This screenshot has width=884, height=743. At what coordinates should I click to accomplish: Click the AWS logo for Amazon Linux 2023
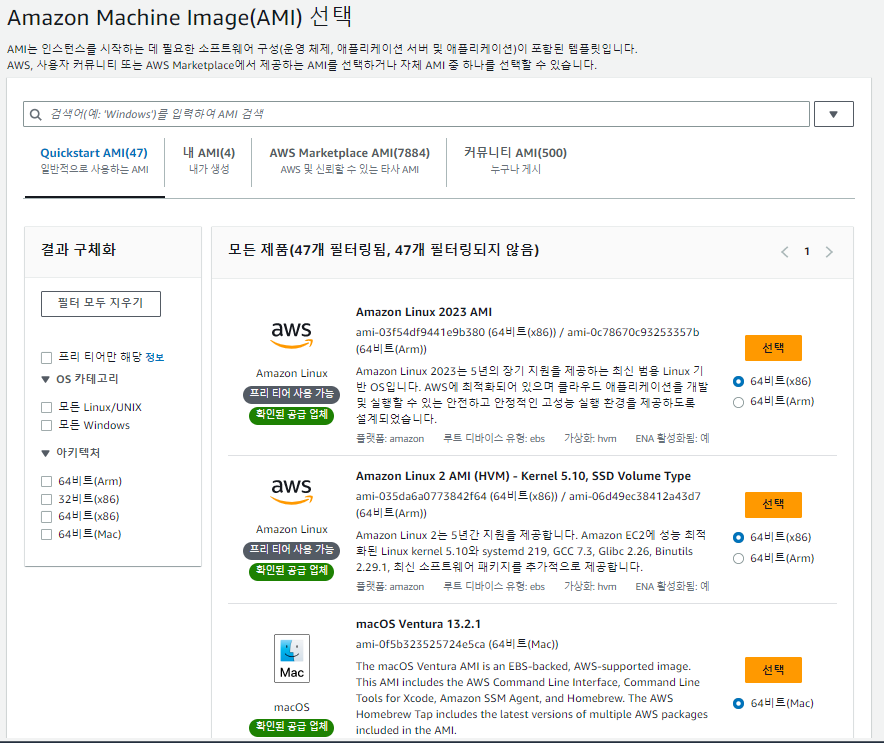(x=291, y=335)
